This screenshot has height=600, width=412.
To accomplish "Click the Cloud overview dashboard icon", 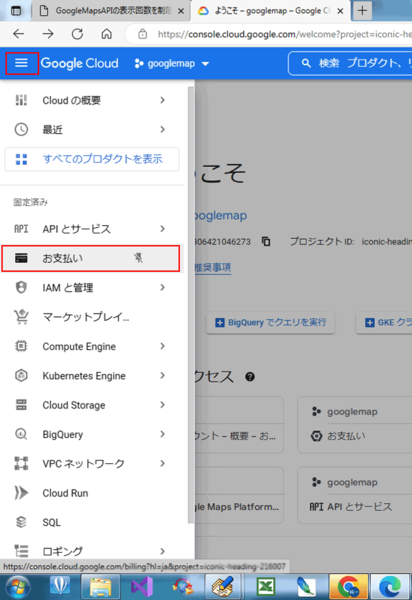I will point(21,100).
